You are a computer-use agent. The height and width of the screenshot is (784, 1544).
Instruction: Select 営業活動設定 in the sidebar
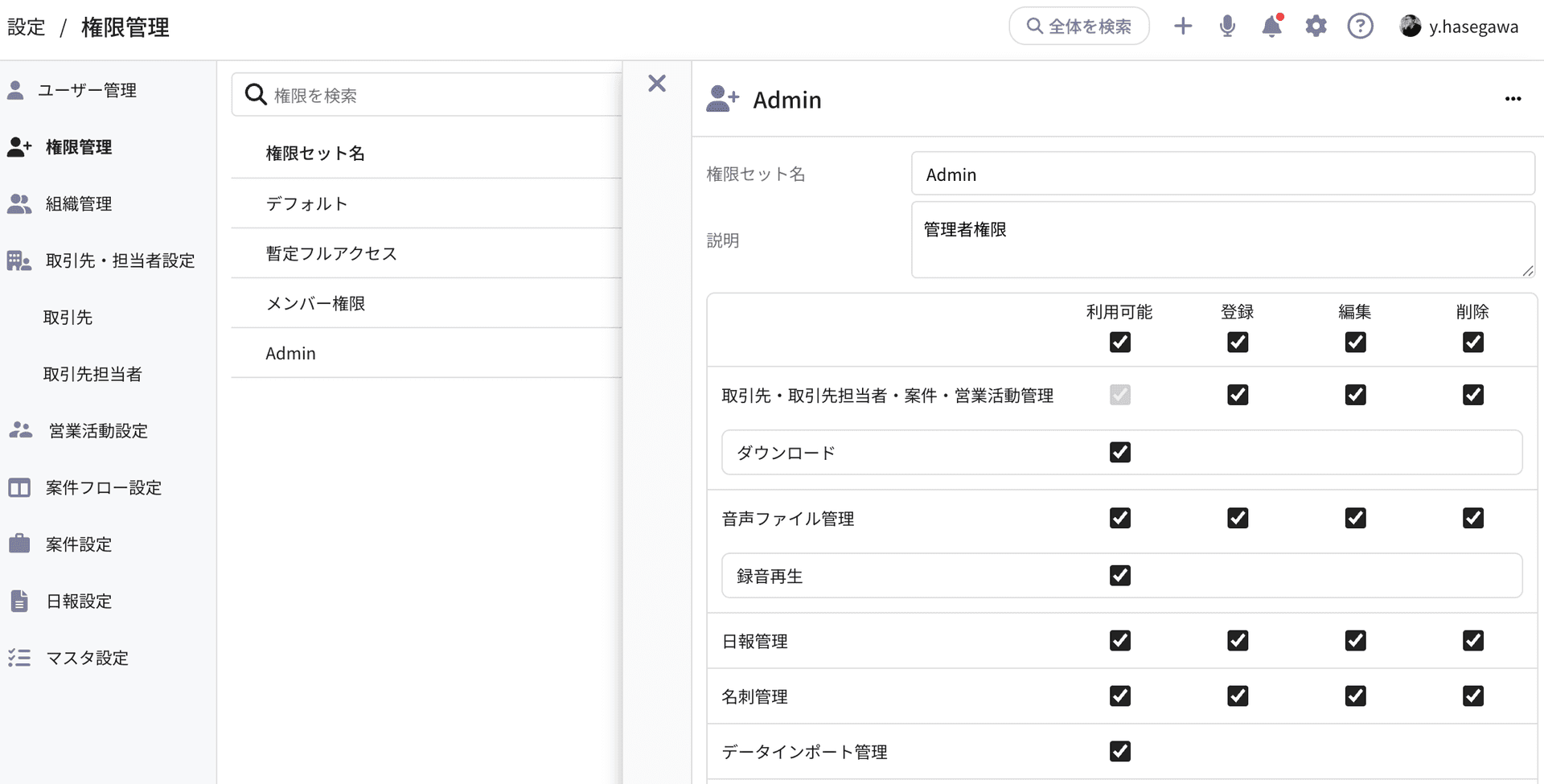coord(97,430)
